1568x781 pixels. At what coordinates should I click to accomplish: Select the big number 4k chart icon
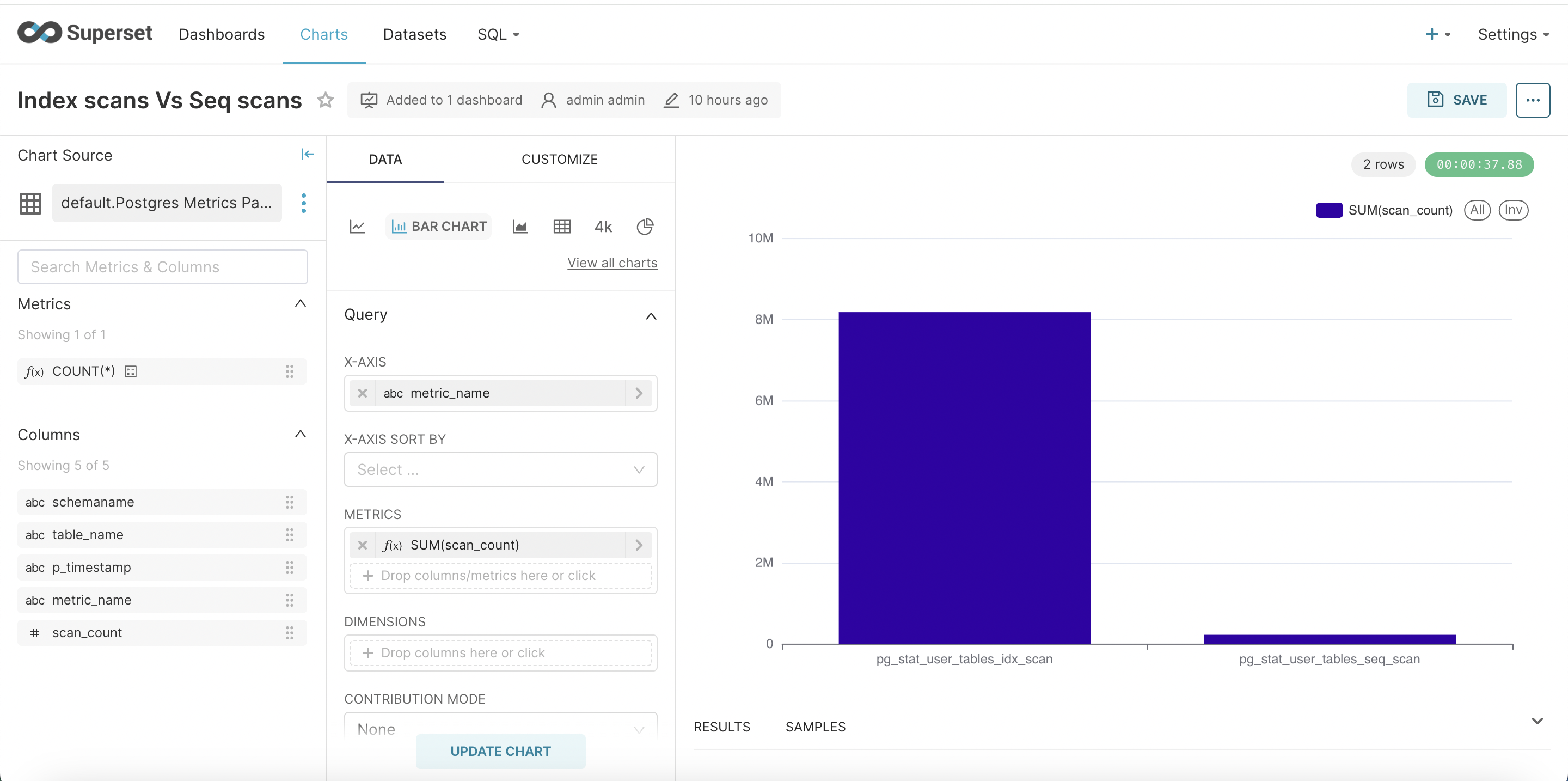click(x=603, y=227)
